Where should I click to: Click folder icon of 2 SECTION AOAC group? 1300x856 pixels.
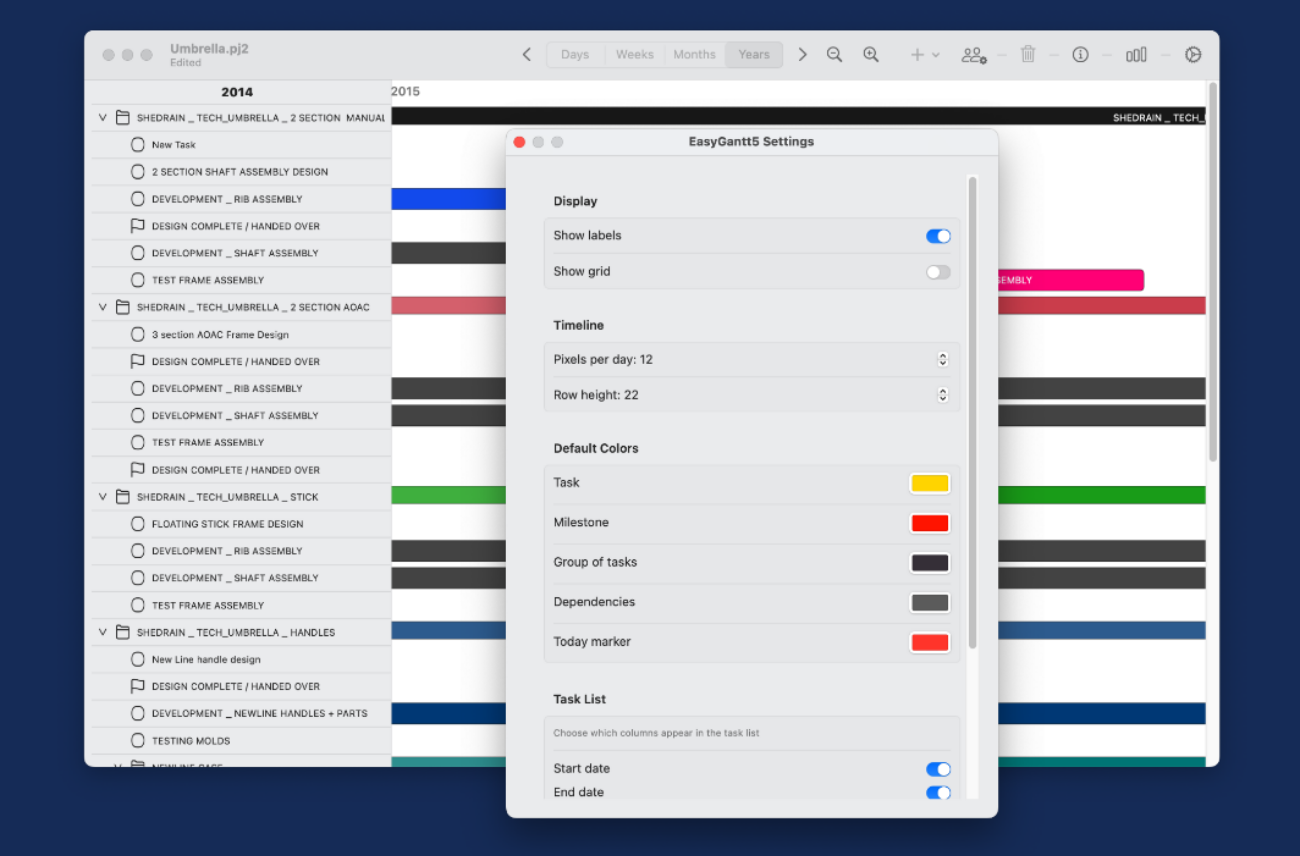(x=122, y=307)
